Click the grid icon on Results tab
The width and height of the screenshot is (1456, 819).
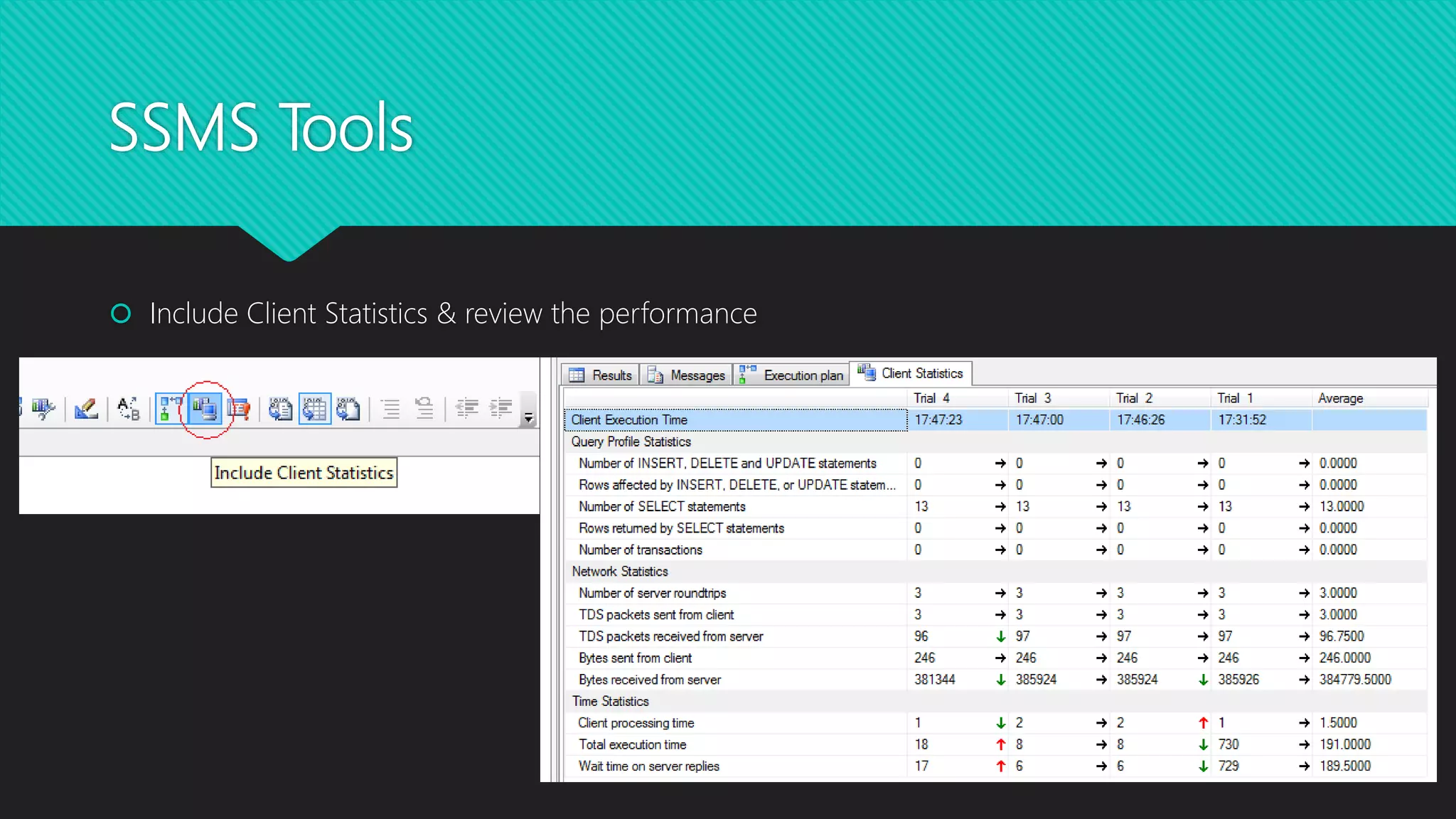[x=577, y=375]
